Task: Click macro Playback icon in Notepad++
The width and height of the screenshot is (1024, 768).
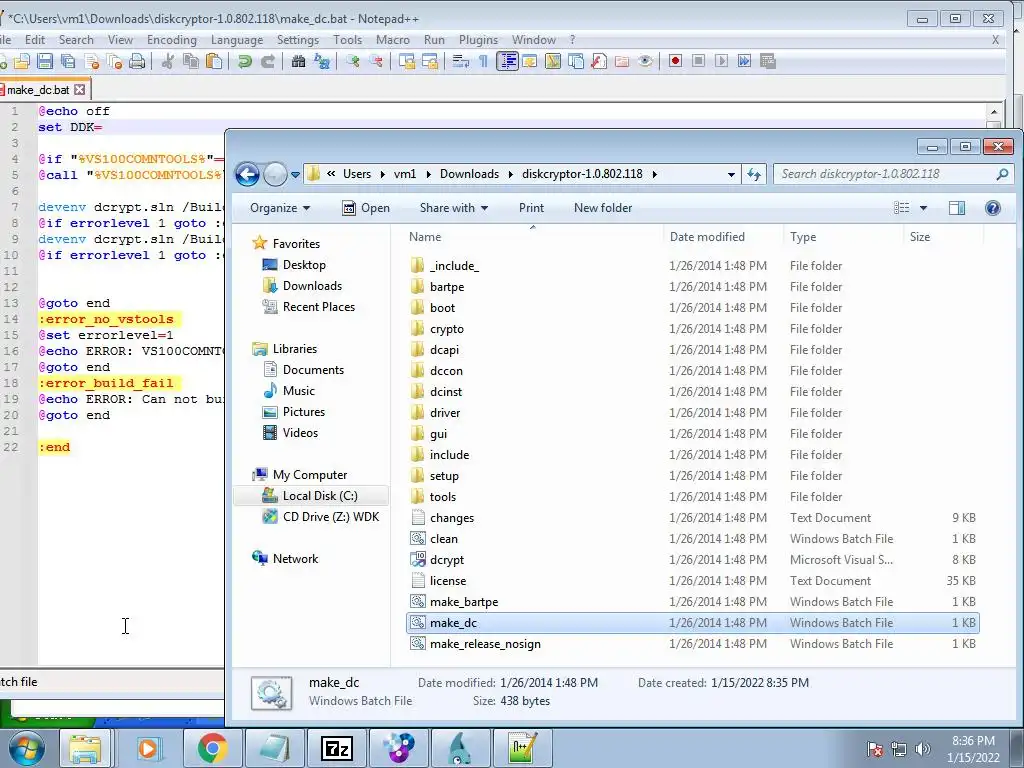Action: [x=722, y=61]
